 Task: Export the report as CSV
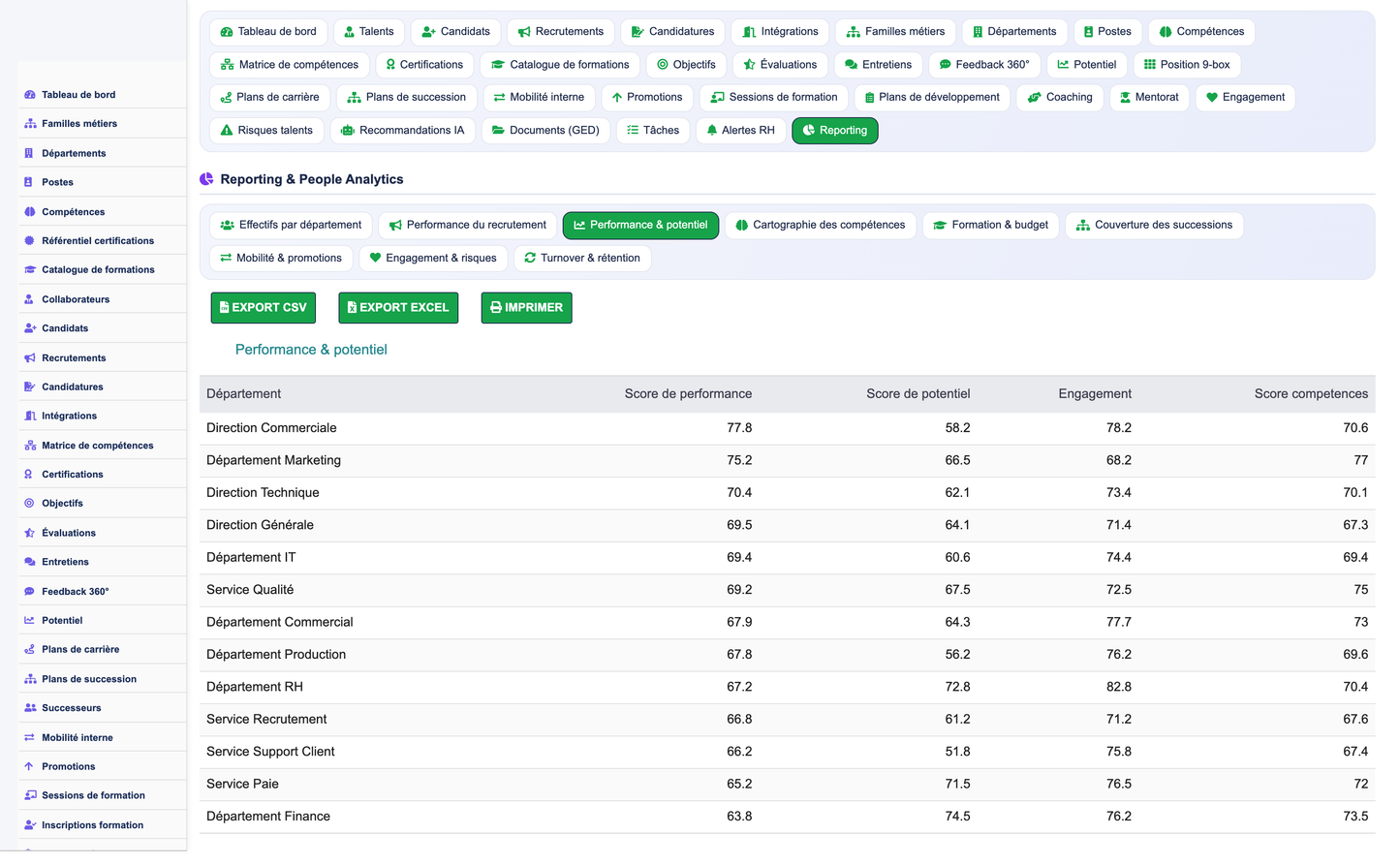[x=264, y=307]
